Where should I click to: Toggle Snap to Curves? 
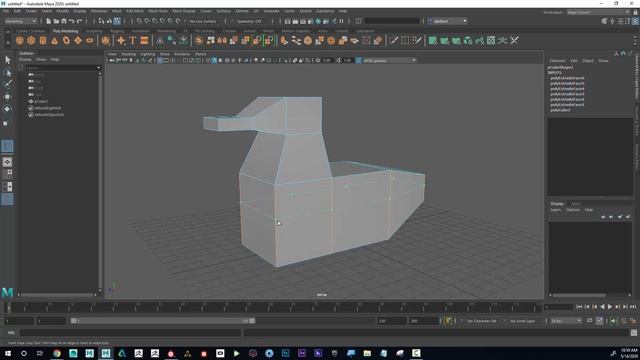(x=147, y=21)
